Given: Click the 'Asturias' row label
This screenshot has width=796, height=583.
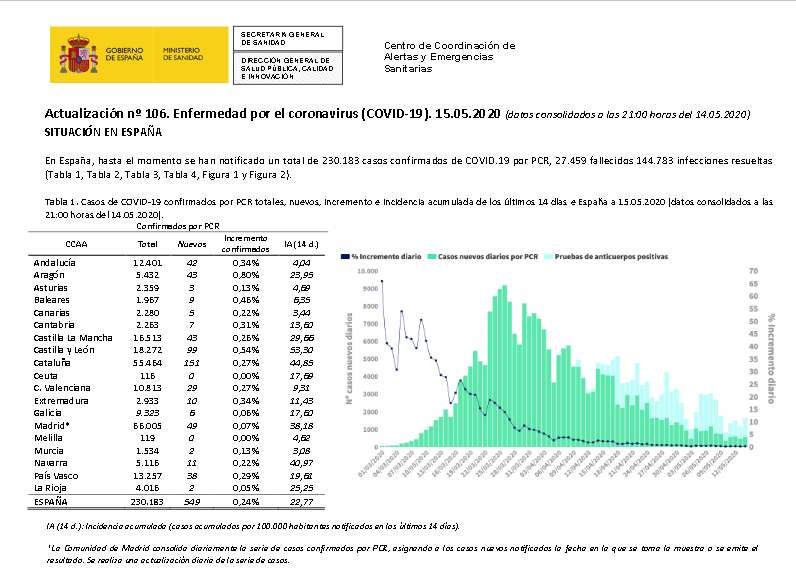Looking at the screenshot, I should tap(50, 288).
